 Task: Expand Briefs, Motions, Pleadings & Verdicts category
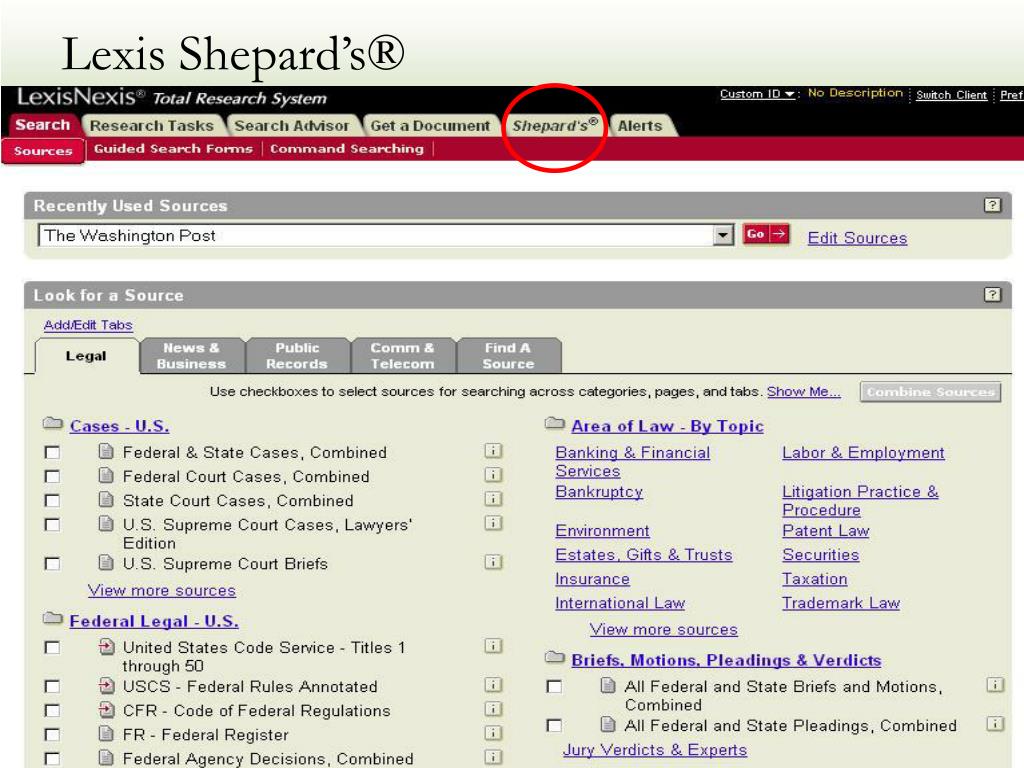726,660
